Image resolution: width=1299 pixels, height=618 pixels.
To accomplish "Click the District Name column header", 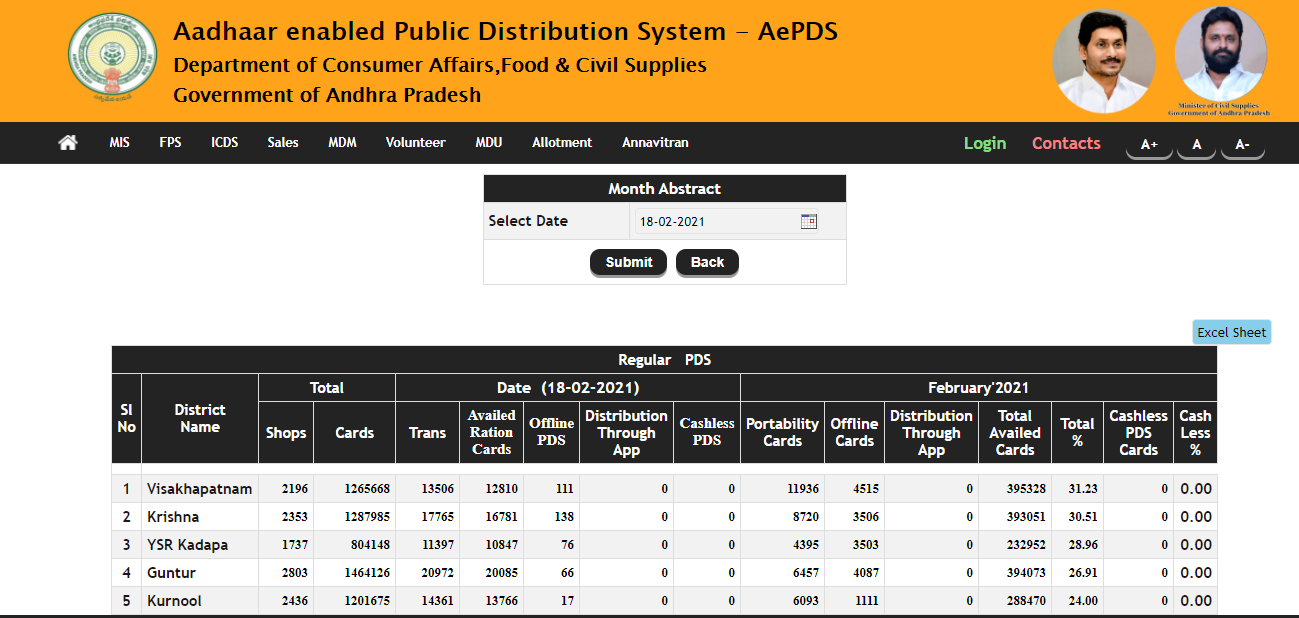I will tap(200, 418).
